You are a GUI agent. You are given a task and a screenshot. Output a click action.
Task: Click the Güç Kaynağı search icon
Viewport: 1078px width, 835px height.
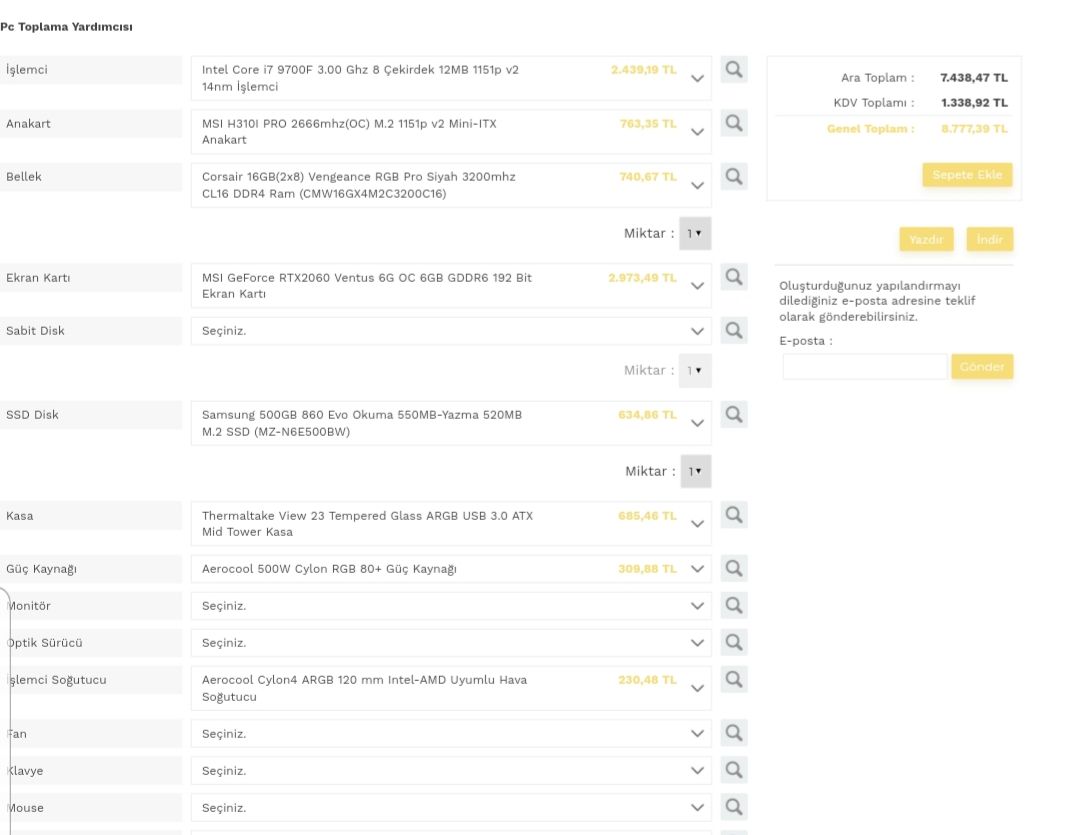pyautogui.click(x=734, y=568)
